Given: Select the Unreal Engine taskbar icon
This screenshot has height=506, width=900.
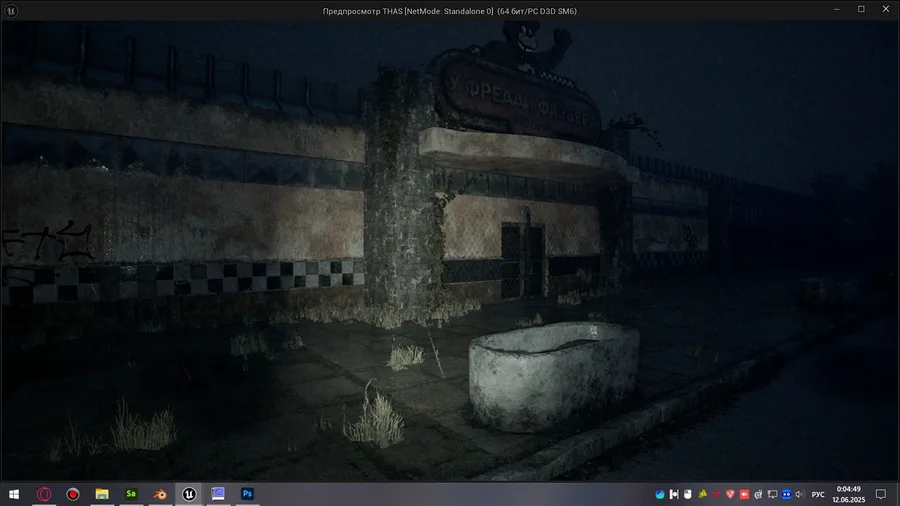Looking at the screenshot, I should coord(189,494).
